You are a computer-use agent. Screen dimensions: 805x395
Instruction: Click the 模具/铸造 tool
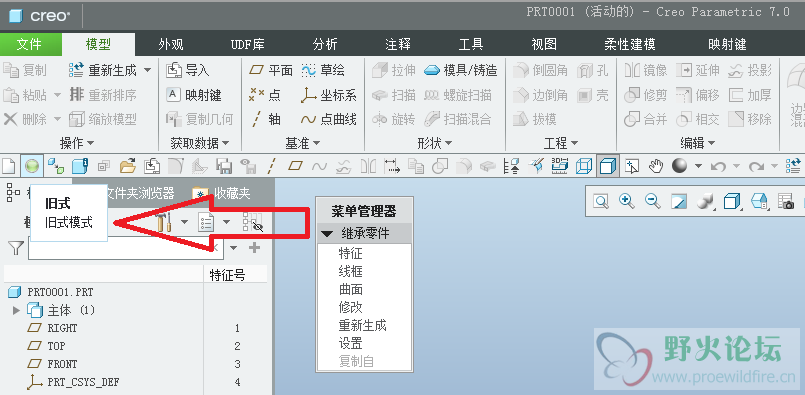(x=461, y=70)
